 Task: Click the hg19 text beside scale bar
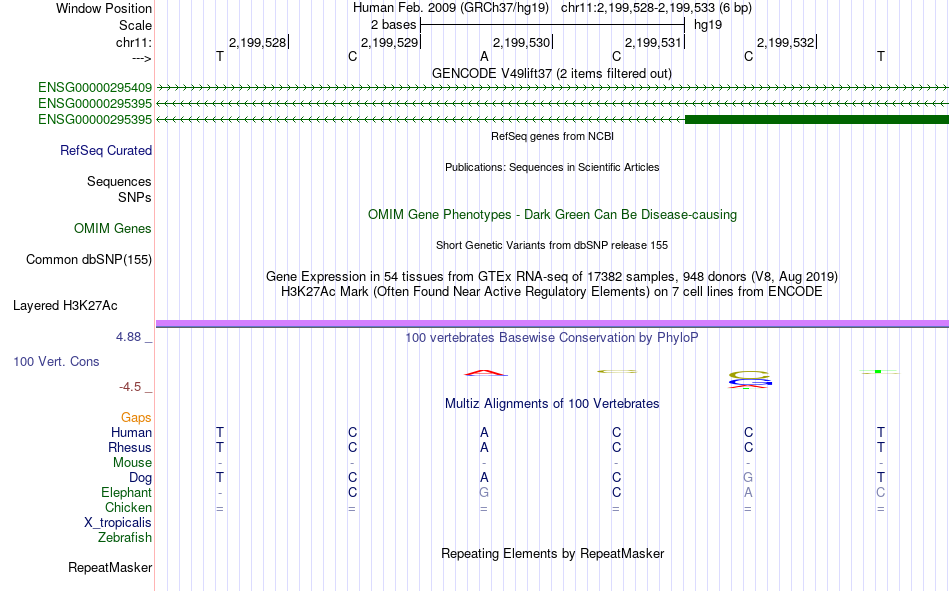pyautogui.click(x=708, y=25)
